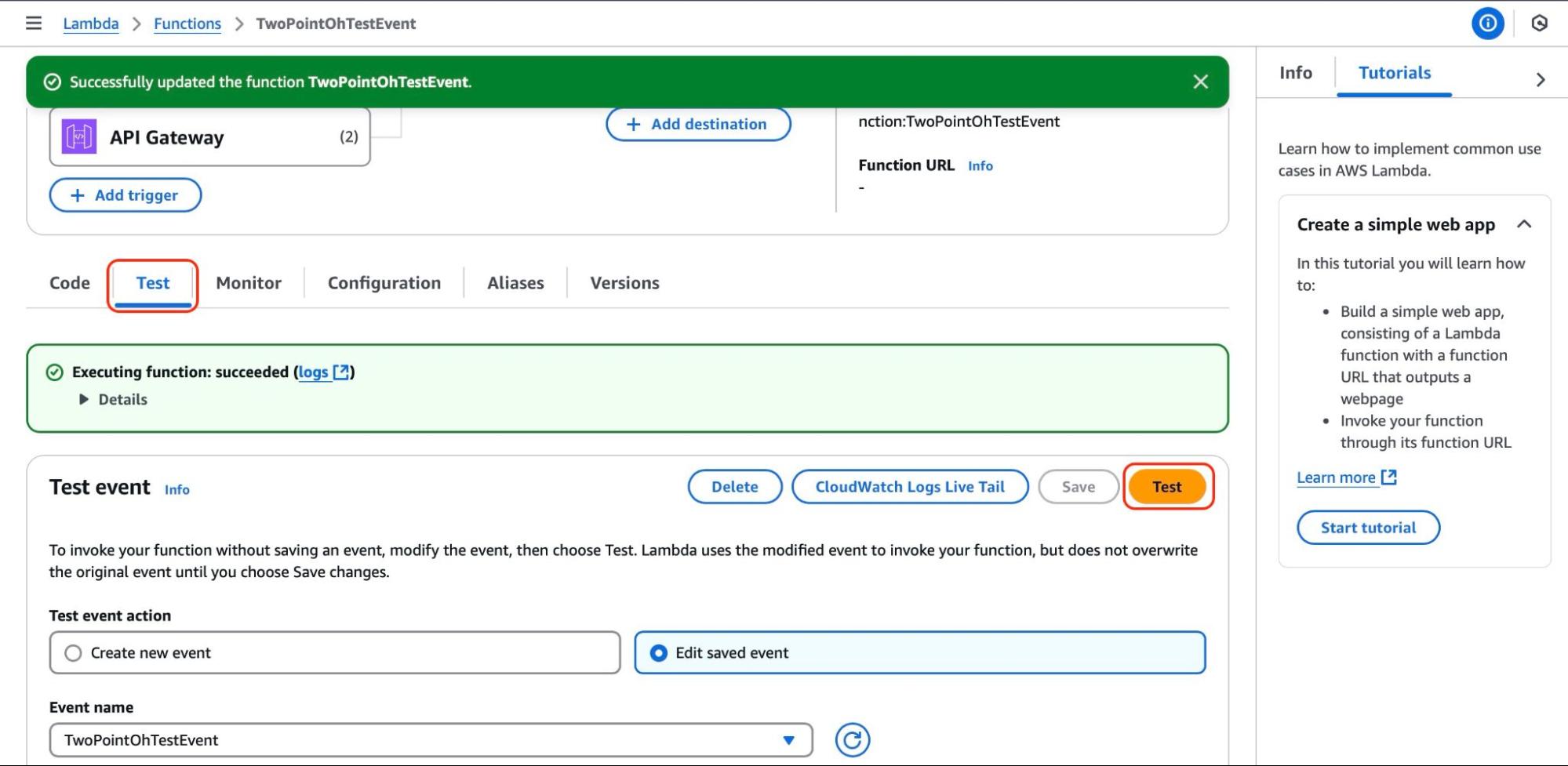1568x766 pixels.
Task: Select the Tutorials panel tab
Action: click(x=1395, y=73)
